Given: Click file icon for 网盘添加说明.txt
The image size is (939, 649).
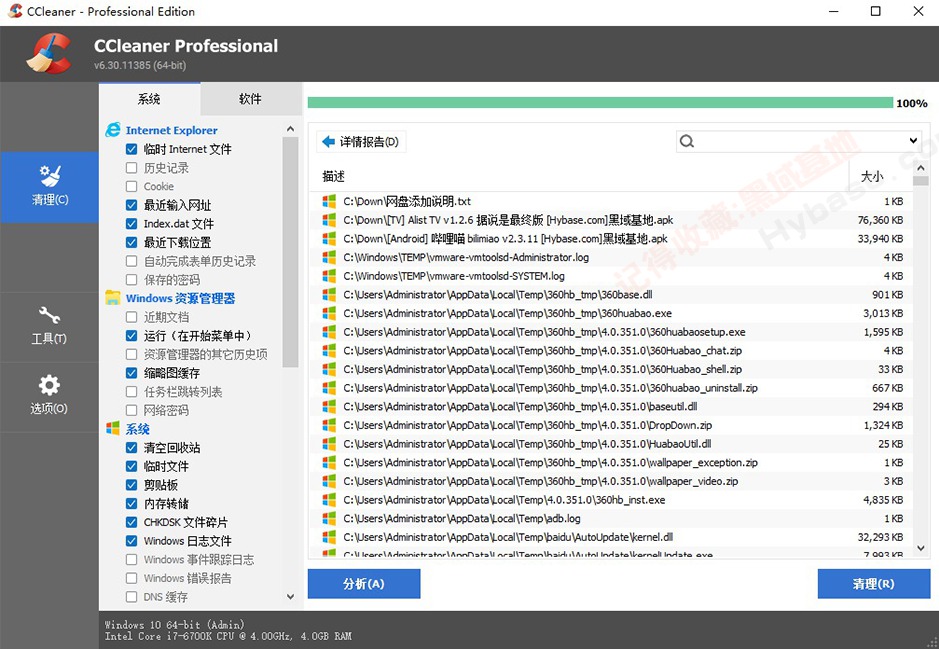Looking at the screenshot, I should tap(329, 201).
